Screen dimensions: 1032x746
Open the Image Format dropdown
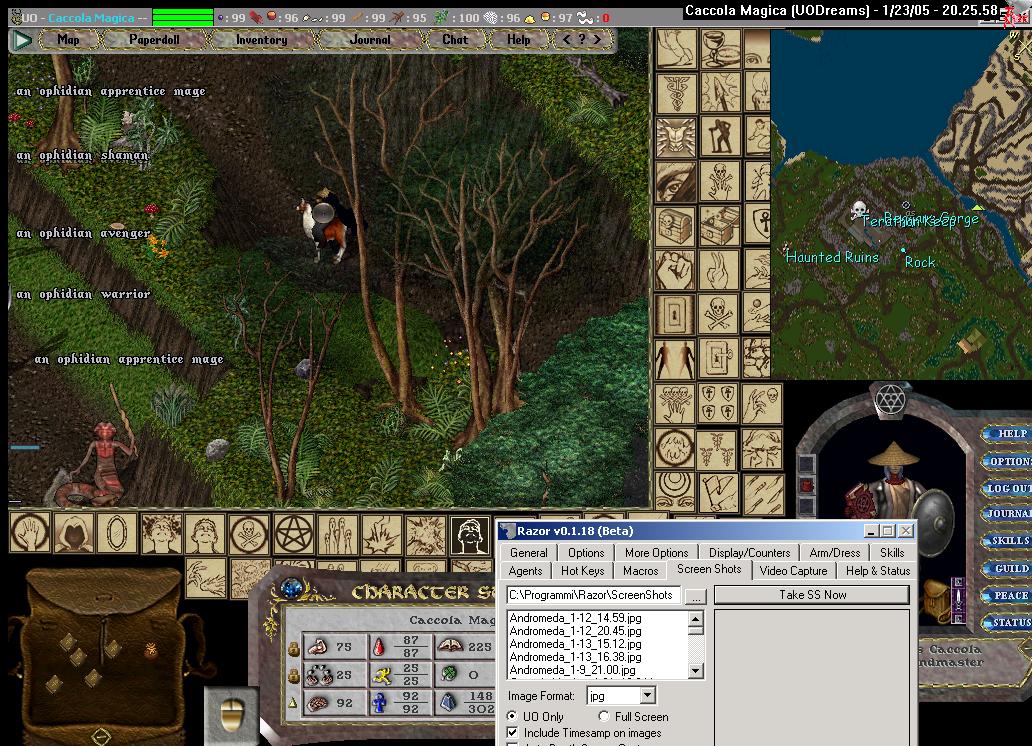coord(648,695)
